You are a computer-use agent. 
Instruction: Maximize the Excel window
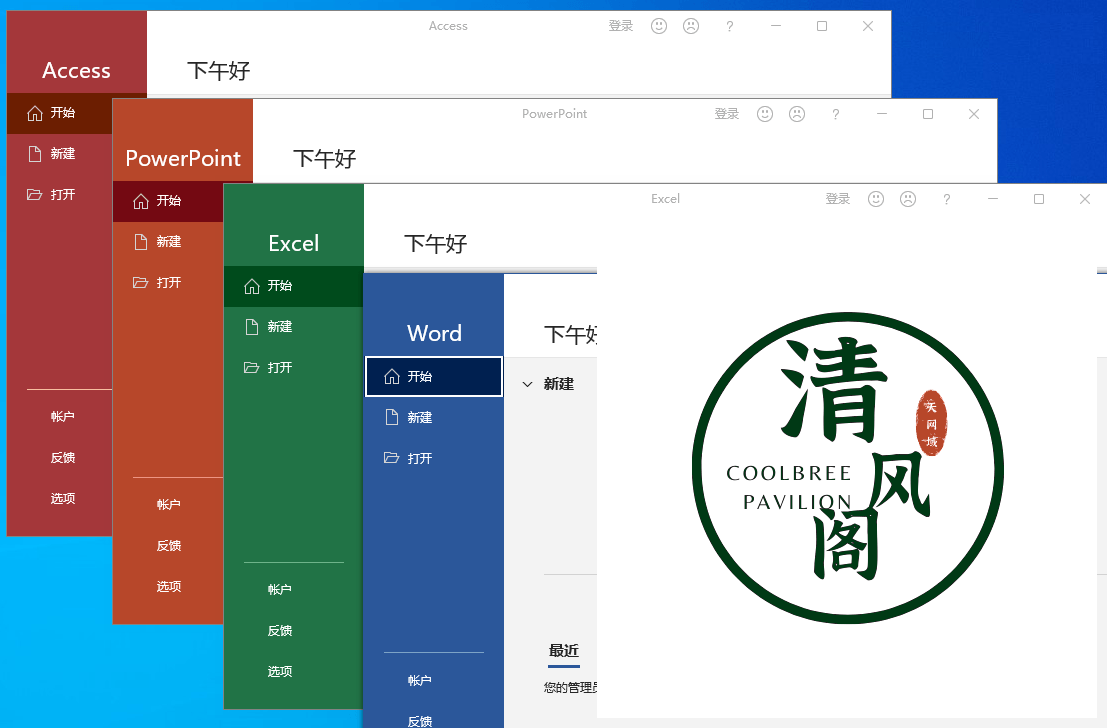click(1039, 199)
